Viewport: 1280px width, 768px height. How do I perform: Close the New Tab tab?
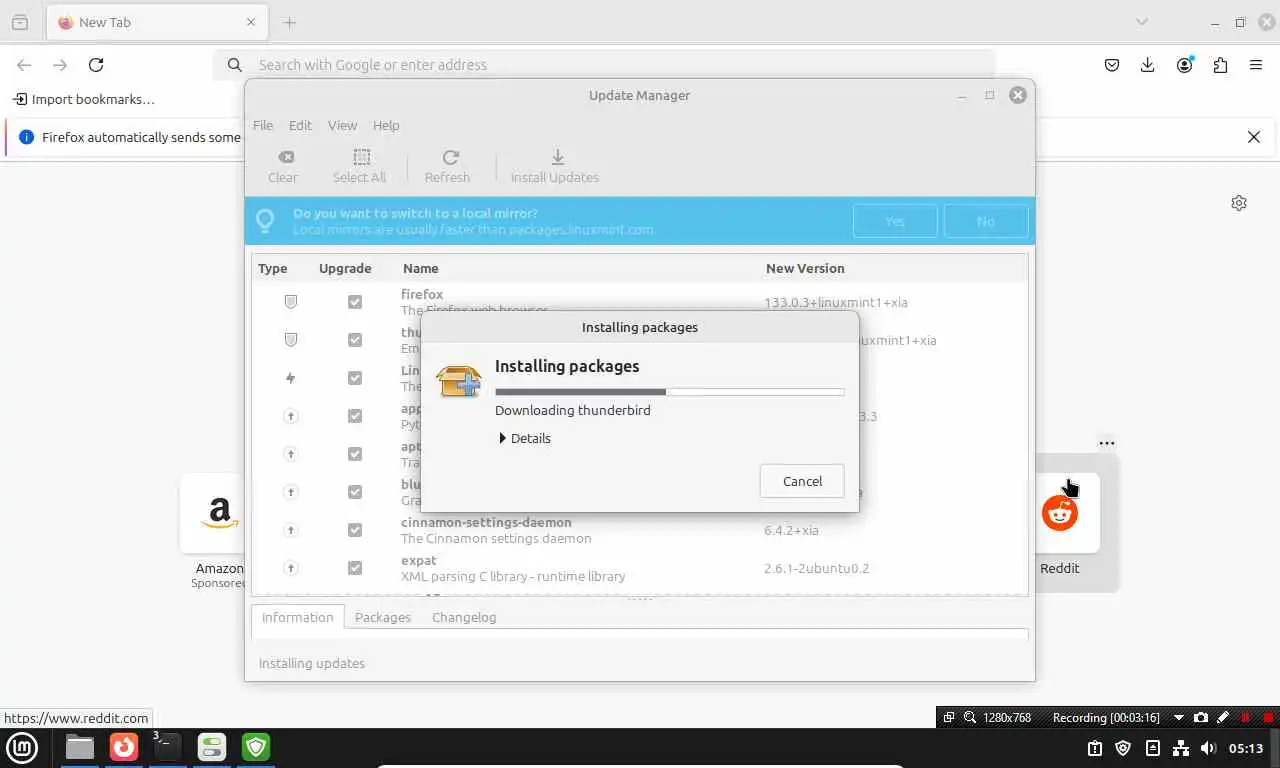(x=251, y=22)
